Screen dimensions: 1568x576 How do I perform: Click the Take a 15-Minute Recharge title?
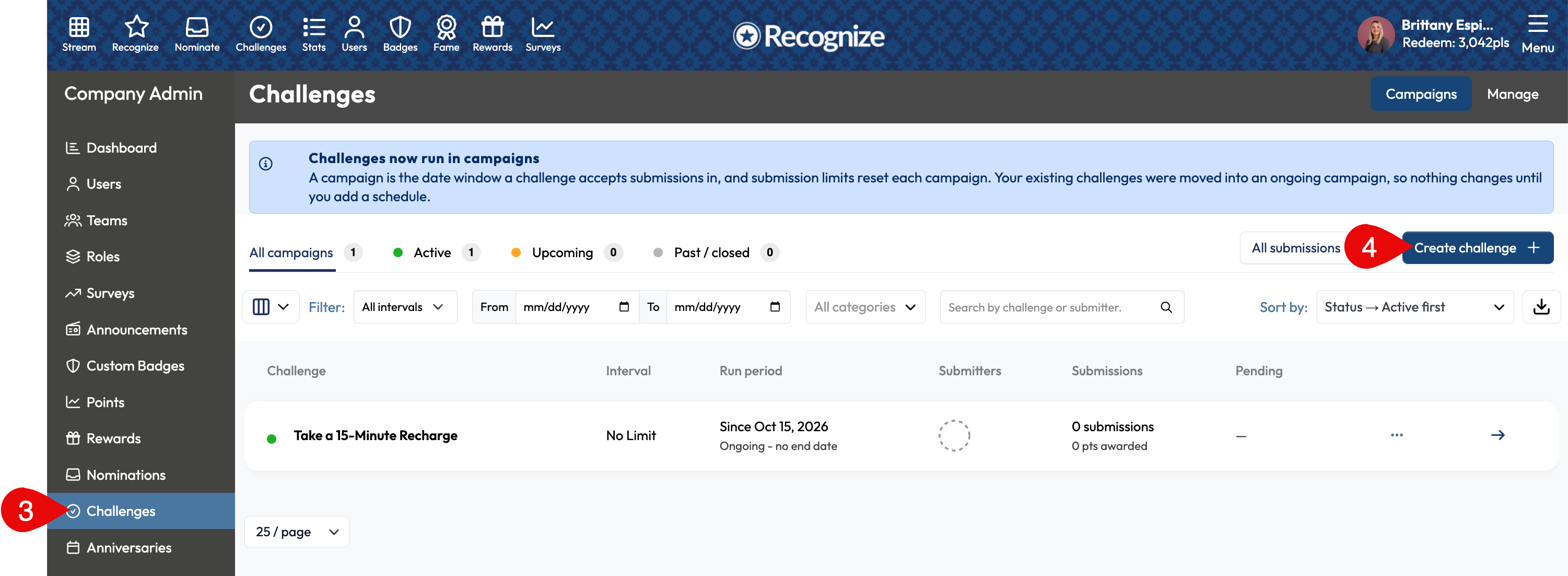pos(375,435)
